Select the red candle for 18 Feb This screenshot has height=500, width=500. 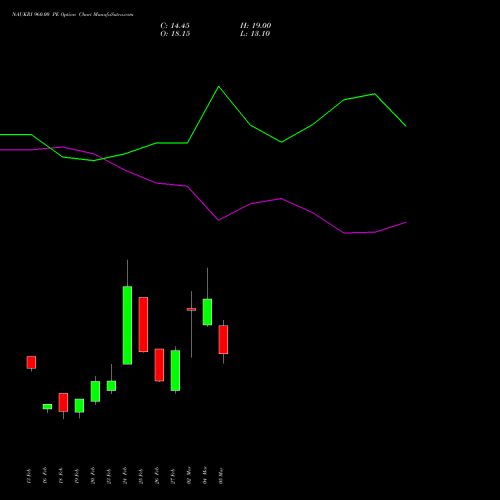(63, 402)
